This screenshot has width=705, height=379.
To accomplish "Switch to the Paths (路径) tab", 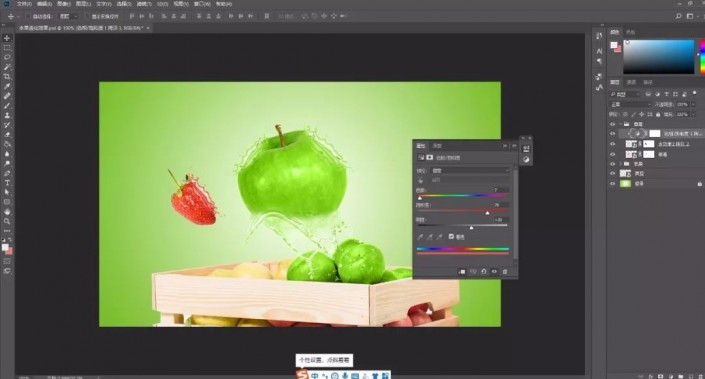I will 647,82.
